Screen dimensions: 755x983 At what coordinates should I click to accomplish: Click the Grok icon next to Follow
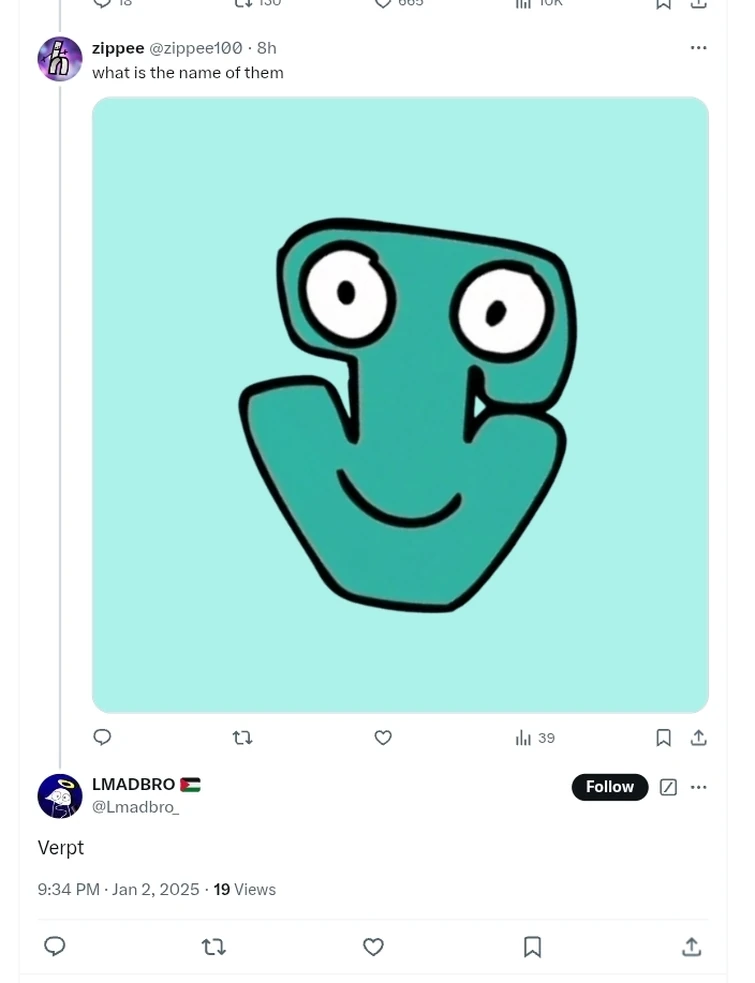tap(668, 787)
